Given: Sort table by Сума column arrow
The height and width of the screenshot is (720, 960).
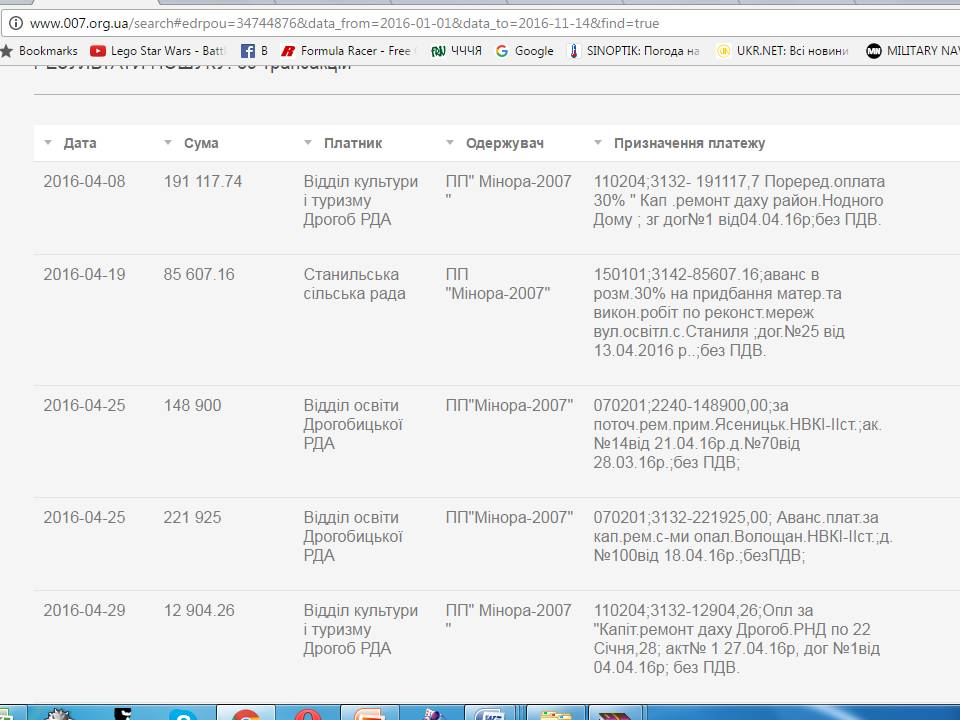Looking at the screenshot, I should pos(168,143).
